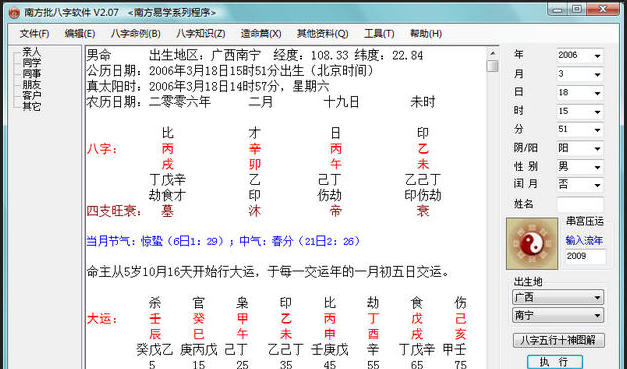Click 辛 in the 八字 month pillar
The height and width of the screenshot is (369, 627).
coord(255,149)
